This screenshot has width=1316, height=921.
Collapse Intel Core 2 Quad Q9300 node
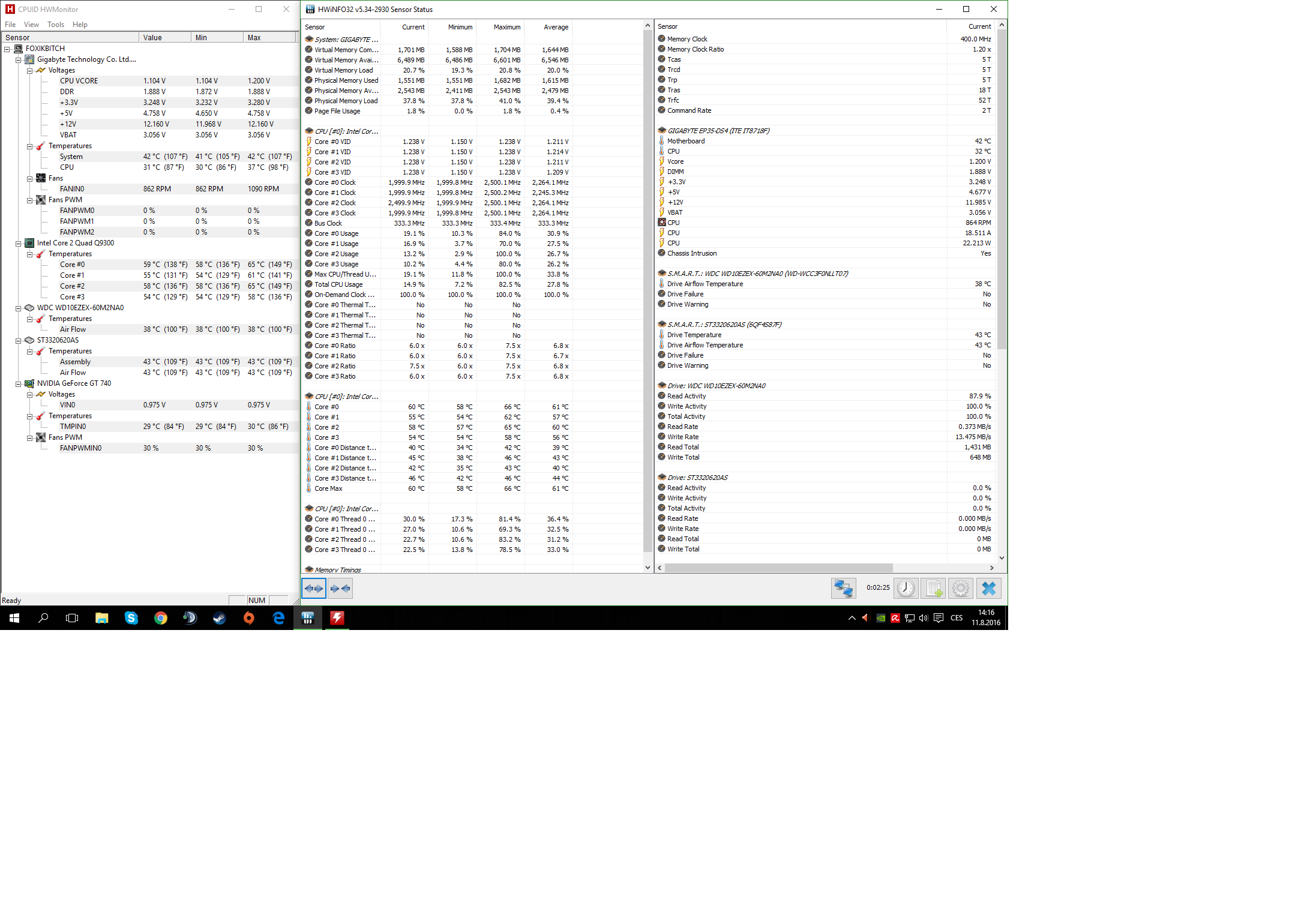tap(18, 244)
